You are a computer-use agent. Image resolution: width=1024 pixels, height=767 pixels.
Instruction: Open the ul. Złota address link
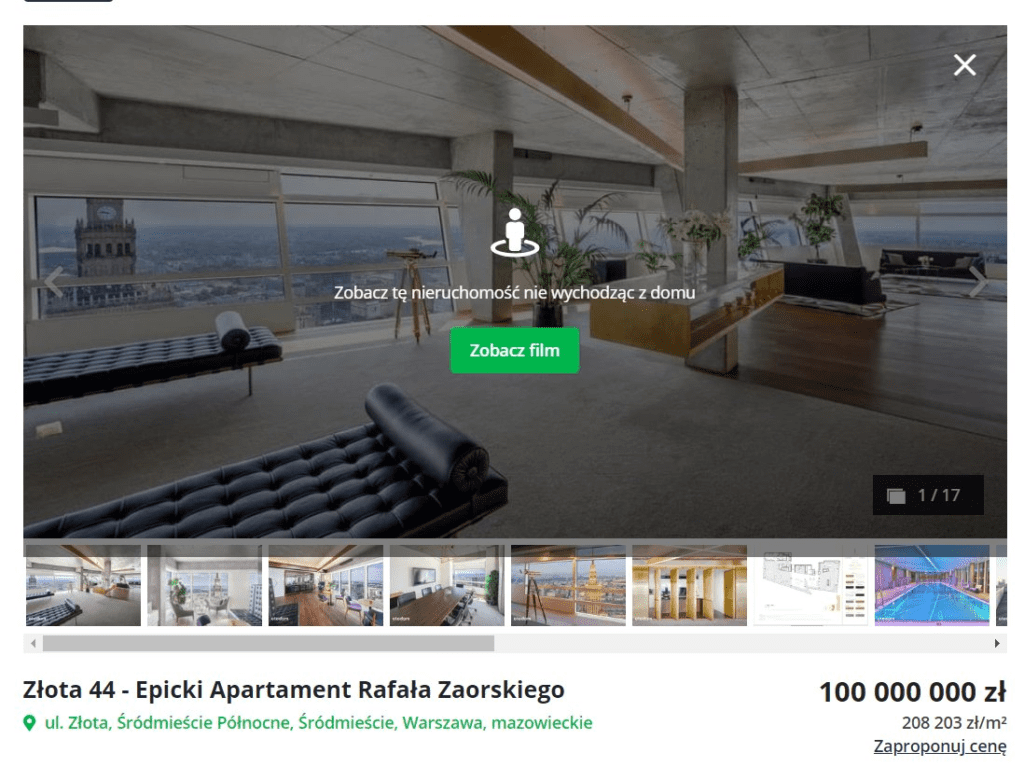319,723
